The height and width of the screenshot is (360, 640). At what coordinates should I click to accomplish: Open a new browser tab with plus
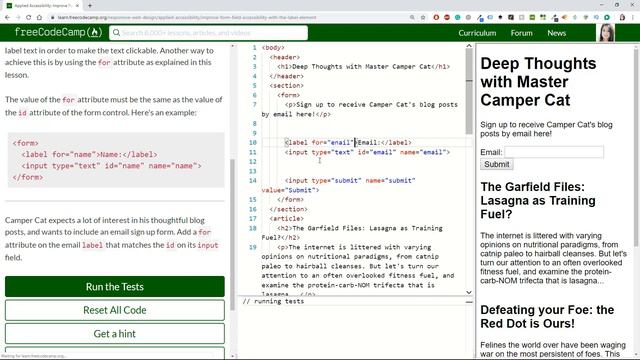pyautogui.click(x=90, y=5)
